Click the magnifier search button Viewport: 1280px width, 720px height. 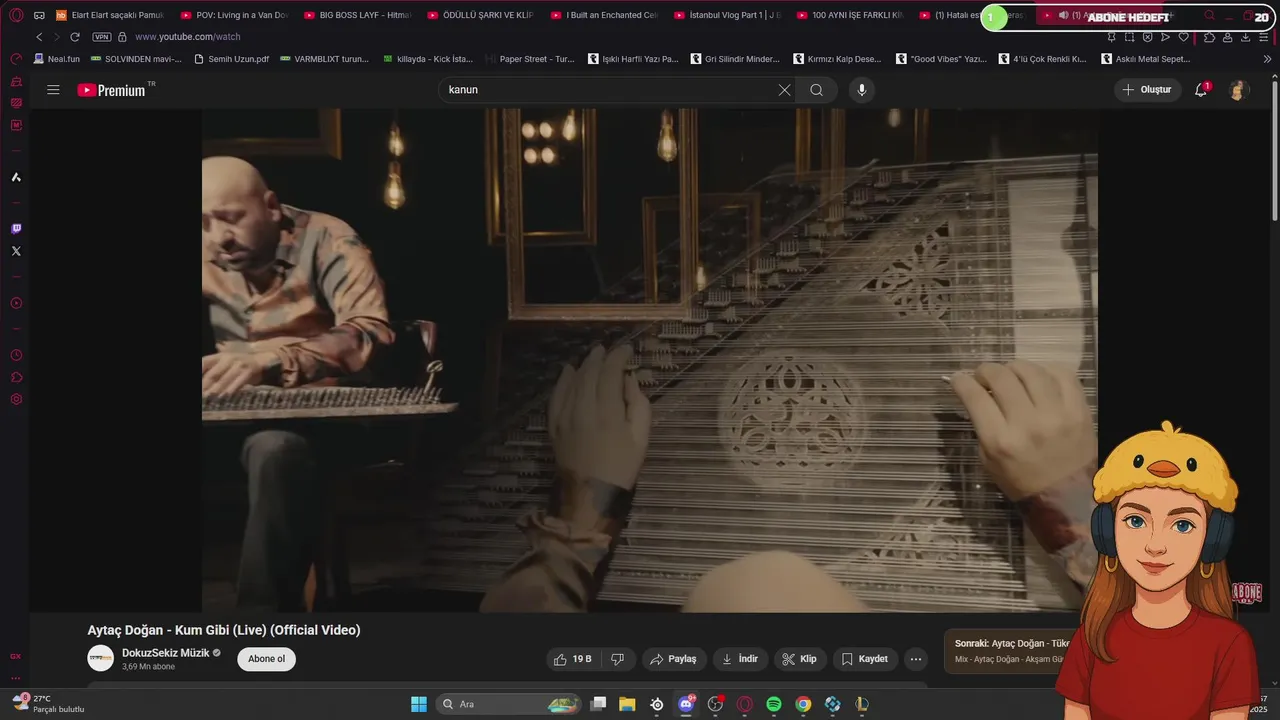pos(817,90)
